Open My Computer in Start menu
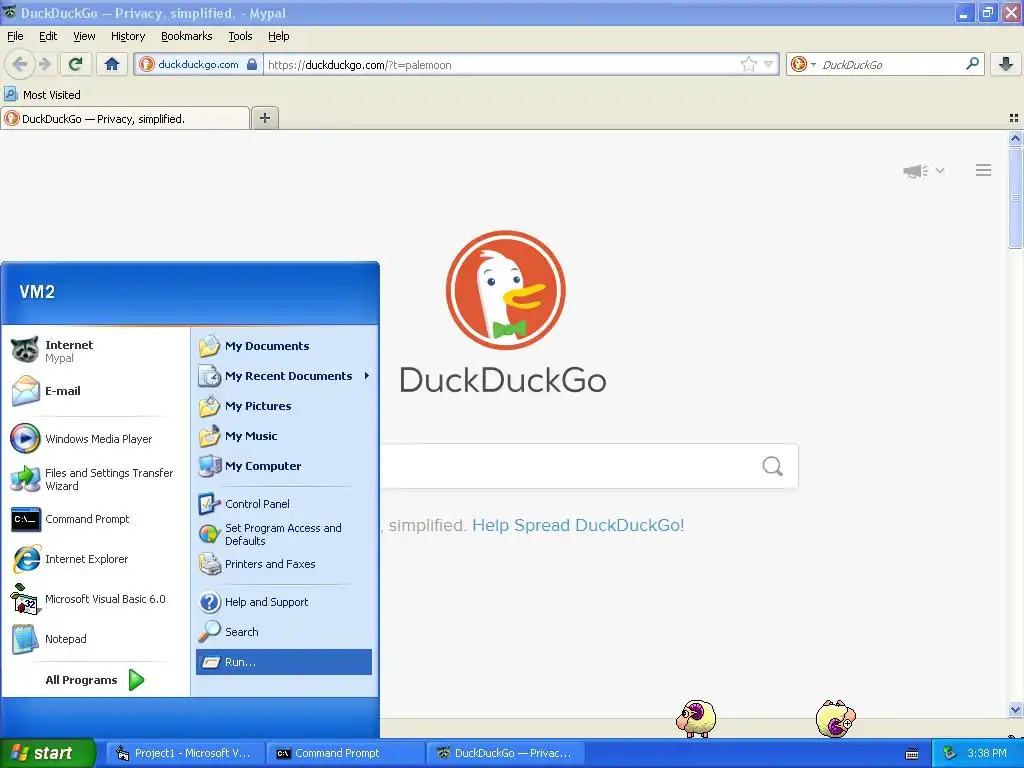This screenshot has width=1024, height=768. (284, 466)
